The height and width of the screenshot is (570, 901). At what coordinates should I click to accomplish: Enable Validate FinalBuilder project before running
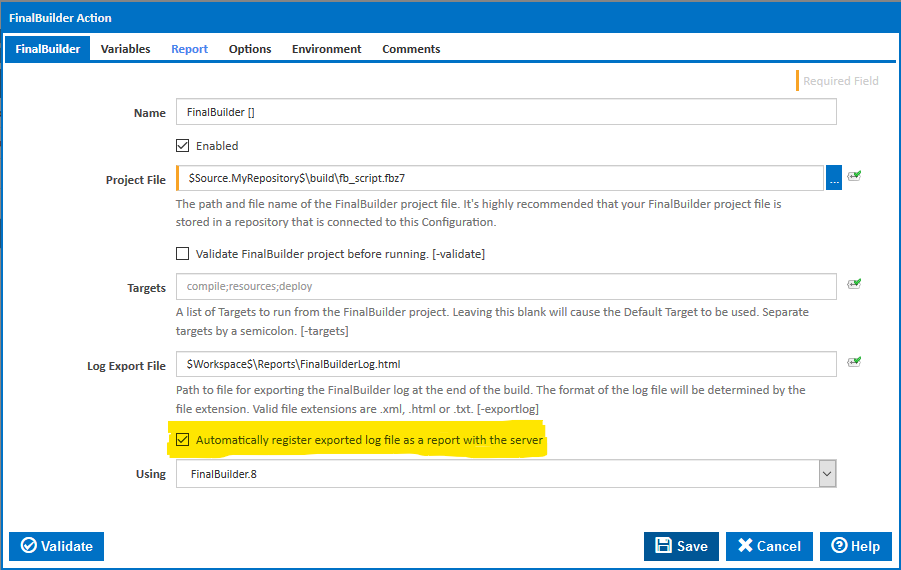point(183,254)
